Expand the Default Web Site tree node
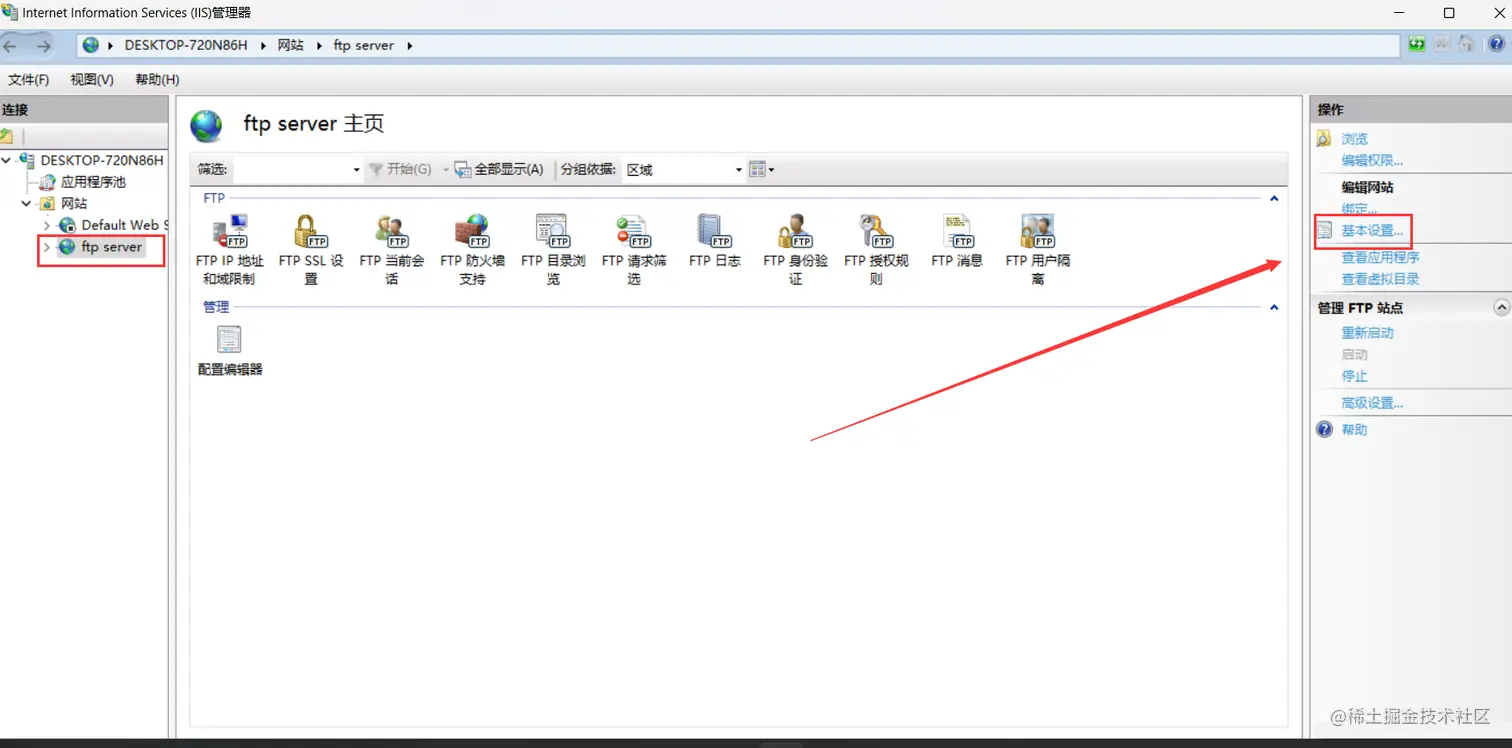The height and width of the screenshot is (748, 1512). 46,225
